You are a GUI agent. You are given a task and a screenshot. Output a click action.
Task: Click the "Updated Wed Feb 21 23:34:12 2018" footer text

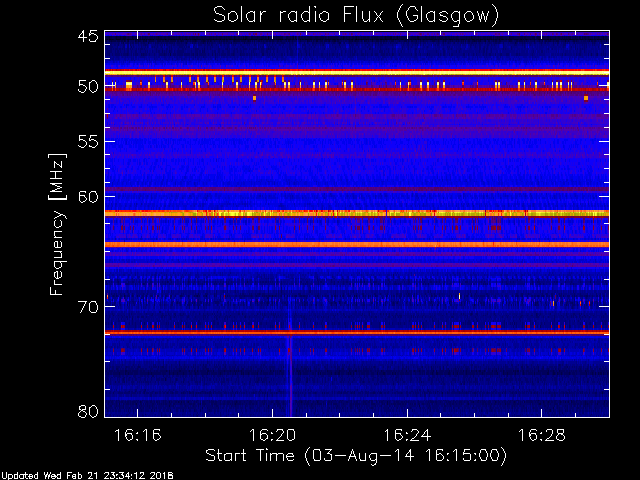pyautogui.click(x=87, y=476)
